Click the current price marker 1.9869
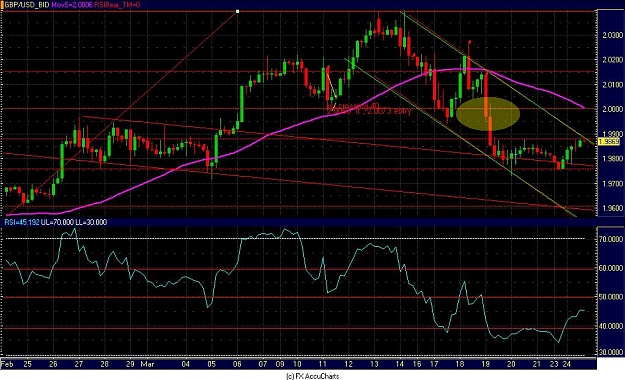625x380 pixels. (x=609, y=142)
